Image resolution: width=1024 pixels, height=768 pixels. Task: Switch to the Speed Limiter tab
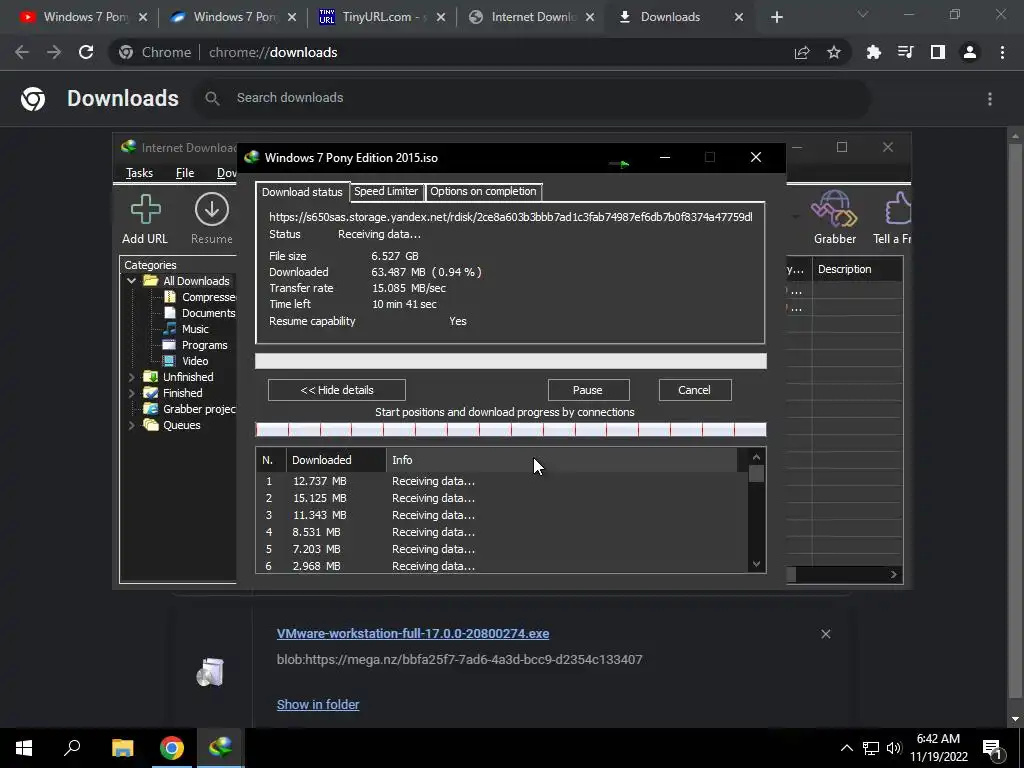click(x=386, y=191)
